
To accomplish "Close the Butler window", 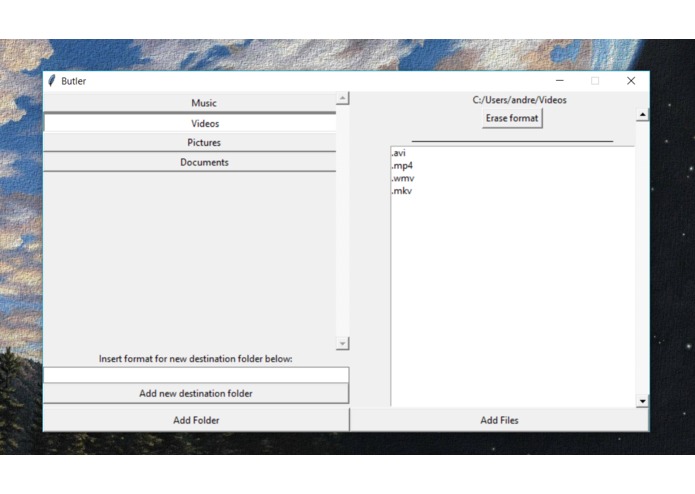I will pyautogui.click(x=631, y=81).
